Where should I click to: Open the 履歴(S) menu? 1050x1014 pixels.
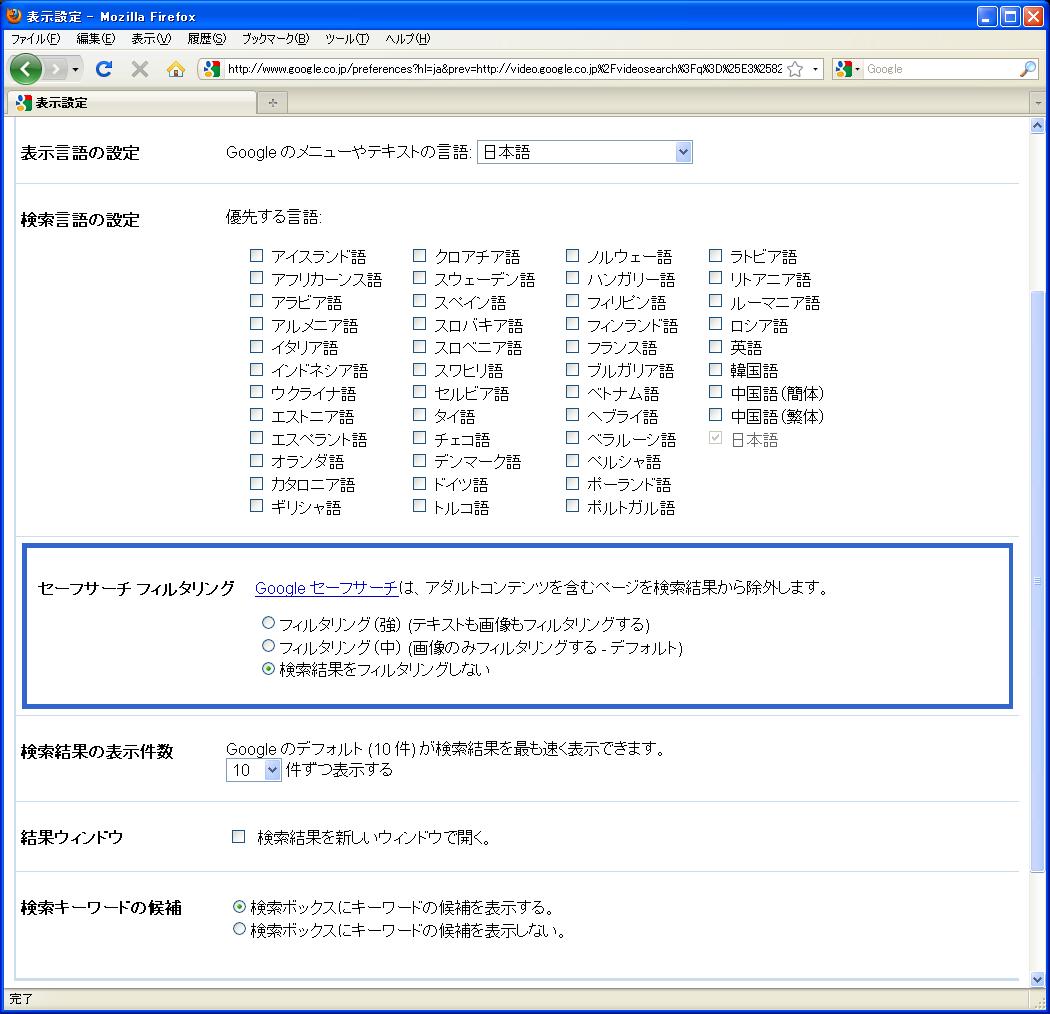click(x=207, y=39)
